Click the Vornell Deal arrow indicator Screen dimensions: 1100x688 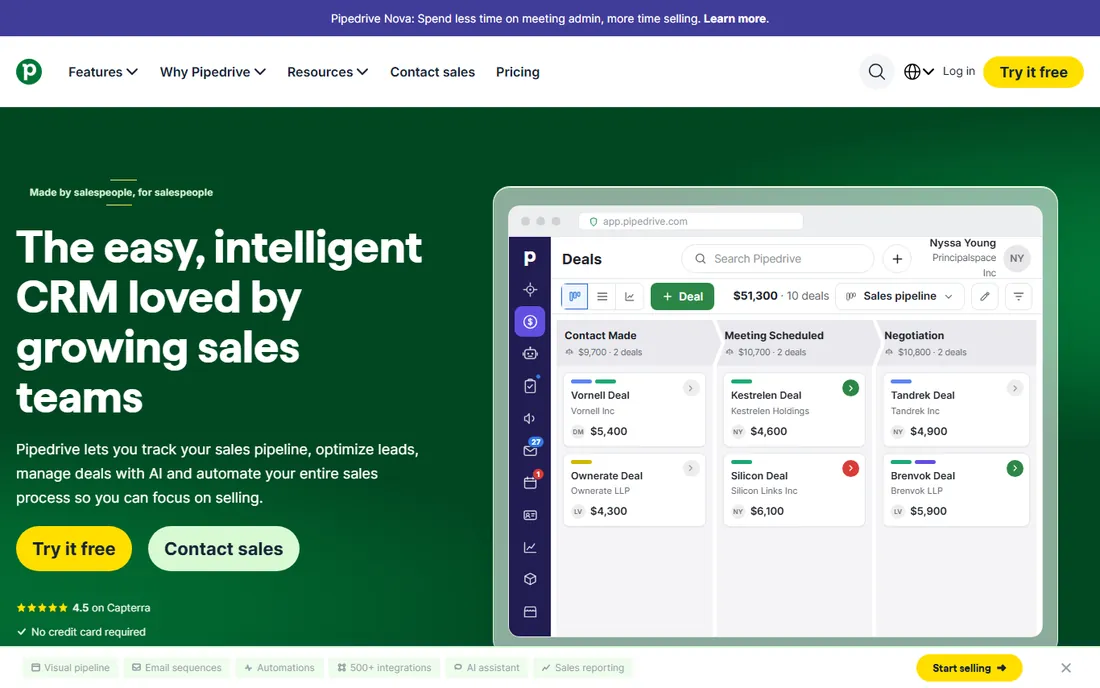[690, 388]
